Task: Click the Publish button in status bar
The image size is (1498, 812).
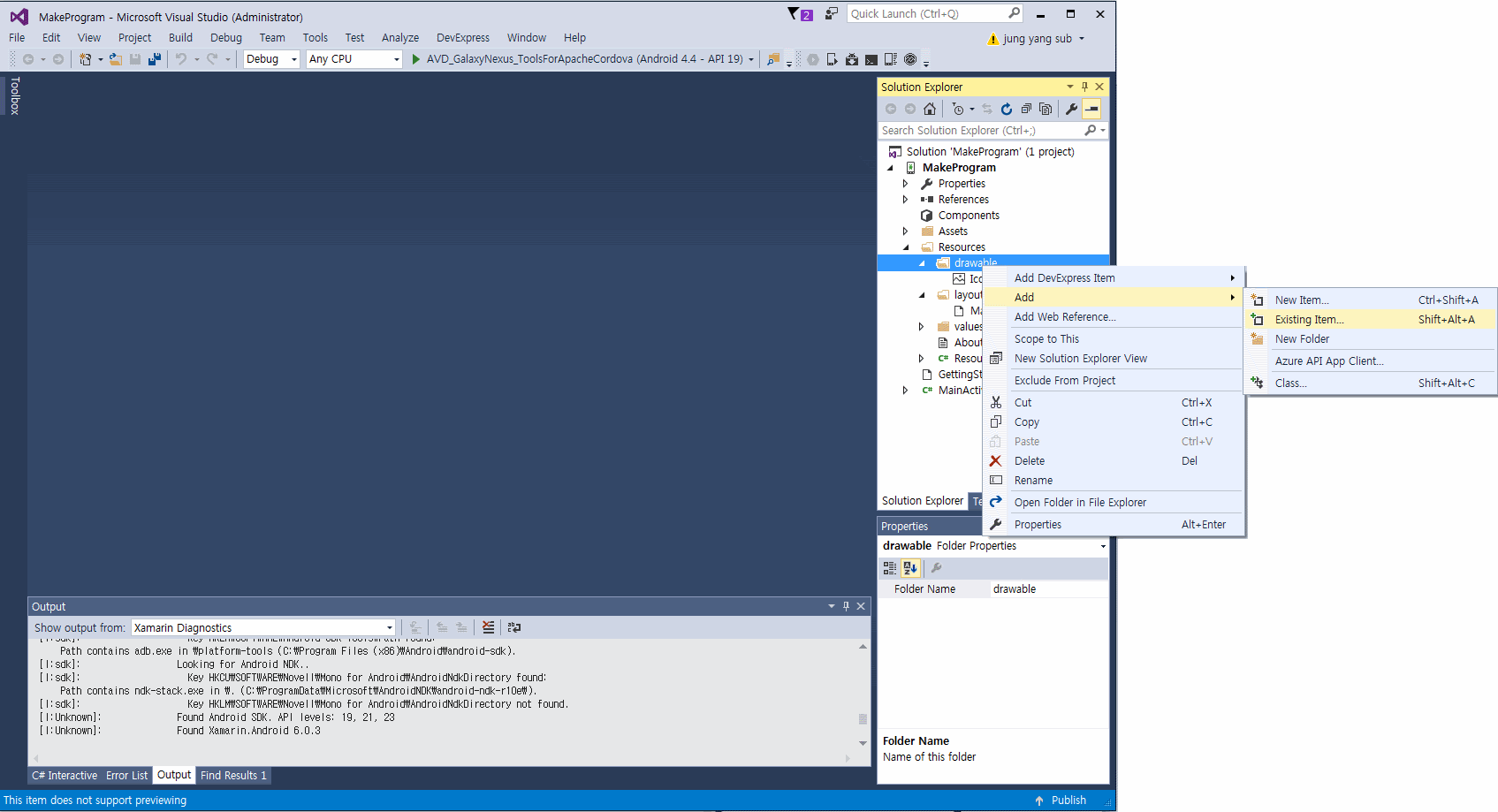Action: [x=1061, y=801]
